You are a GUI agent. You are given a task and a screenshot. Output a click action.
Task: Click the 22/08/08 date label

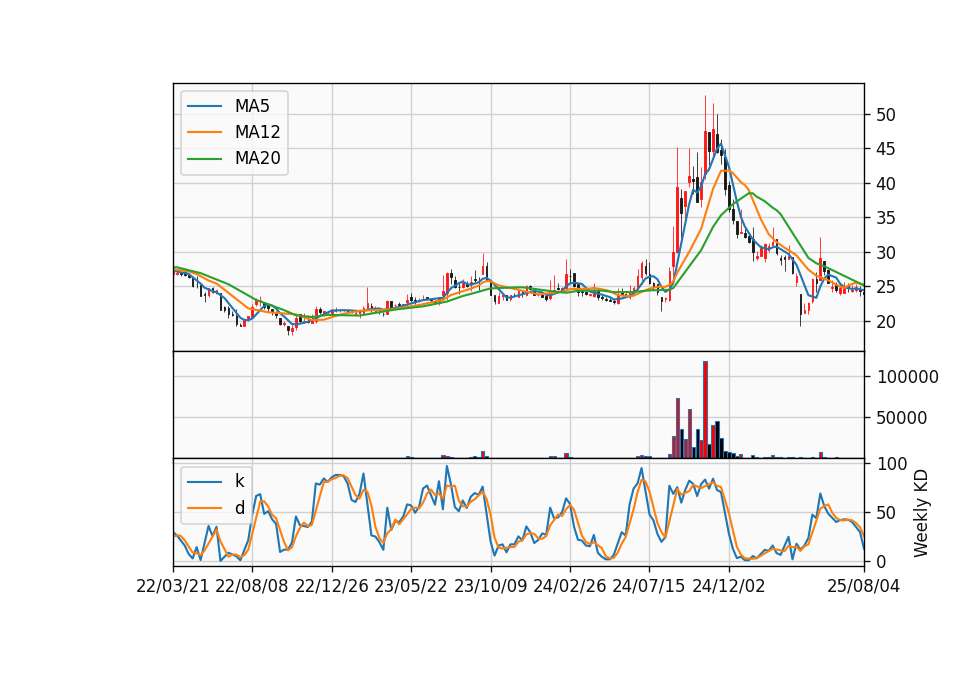[252, 586]
